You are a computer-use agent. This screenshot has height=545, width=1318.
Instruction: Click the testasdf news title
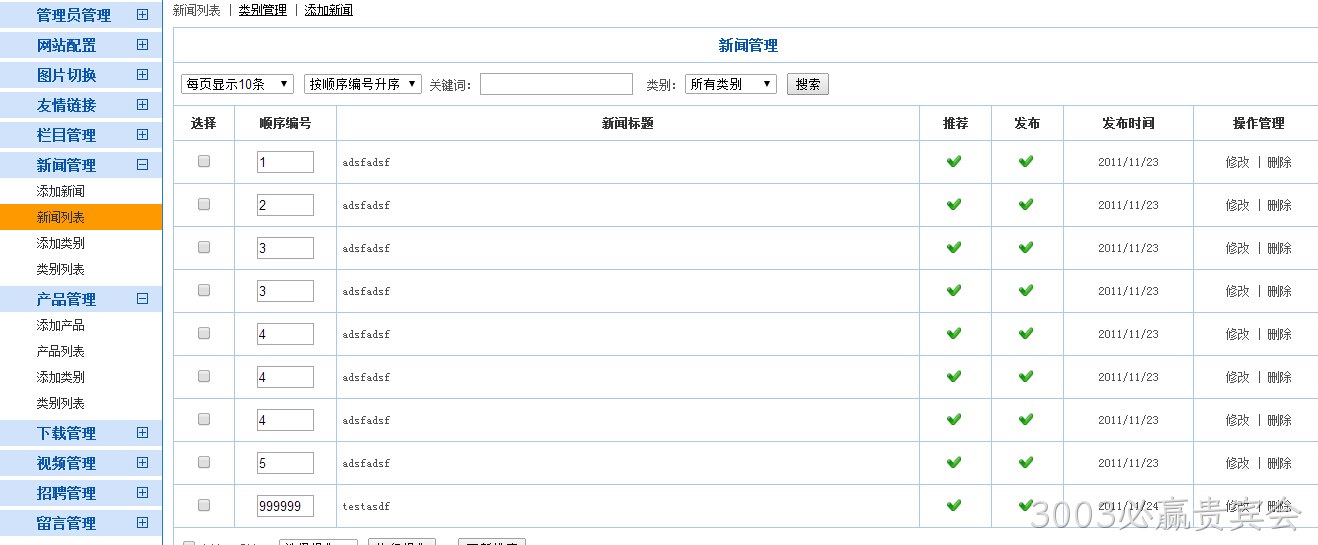pos(366,507)
